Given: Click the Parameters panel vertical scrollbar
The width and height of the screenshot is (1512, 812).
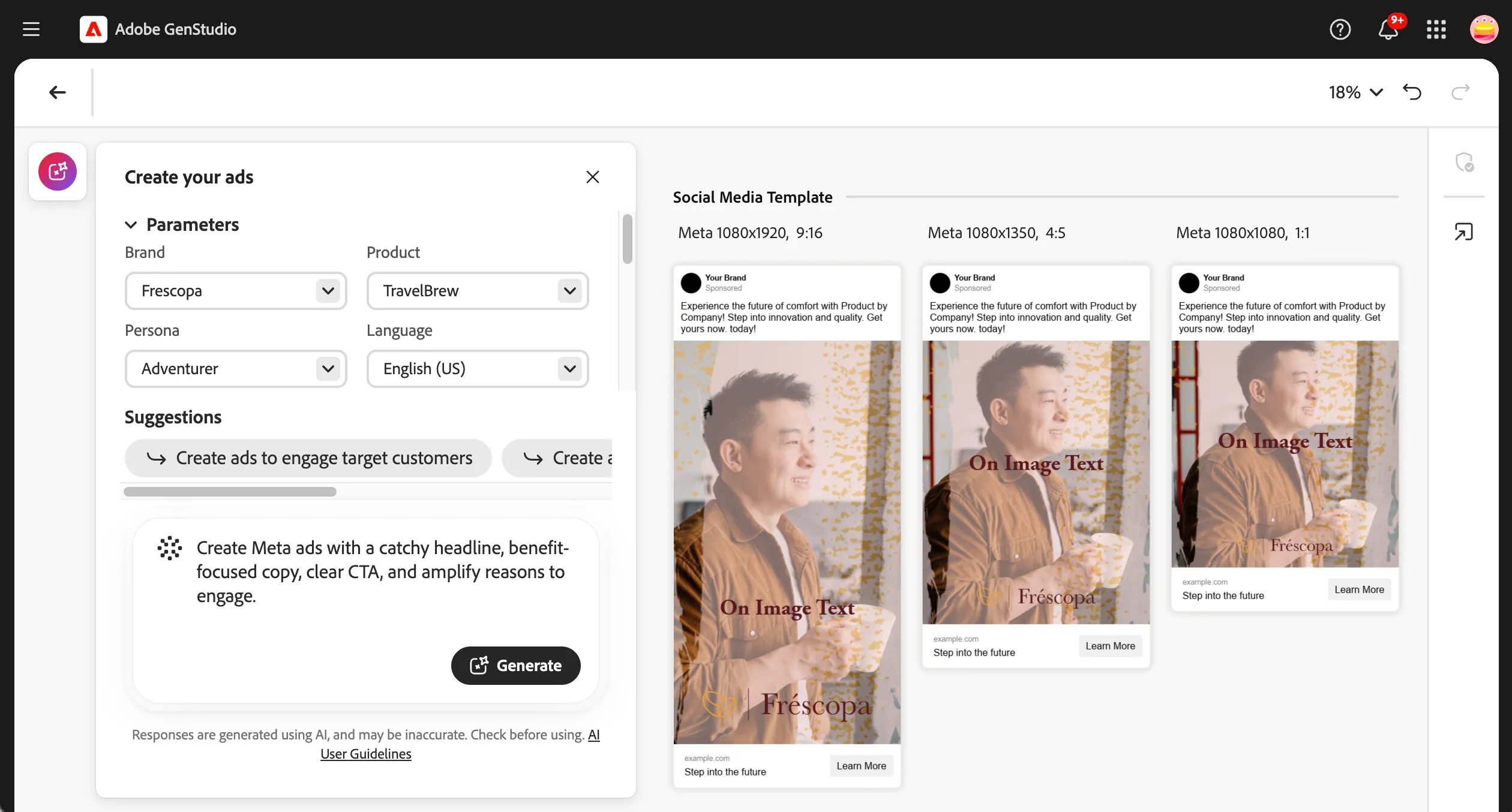Looking at the screenshot, I should click(x=627, y=239).
